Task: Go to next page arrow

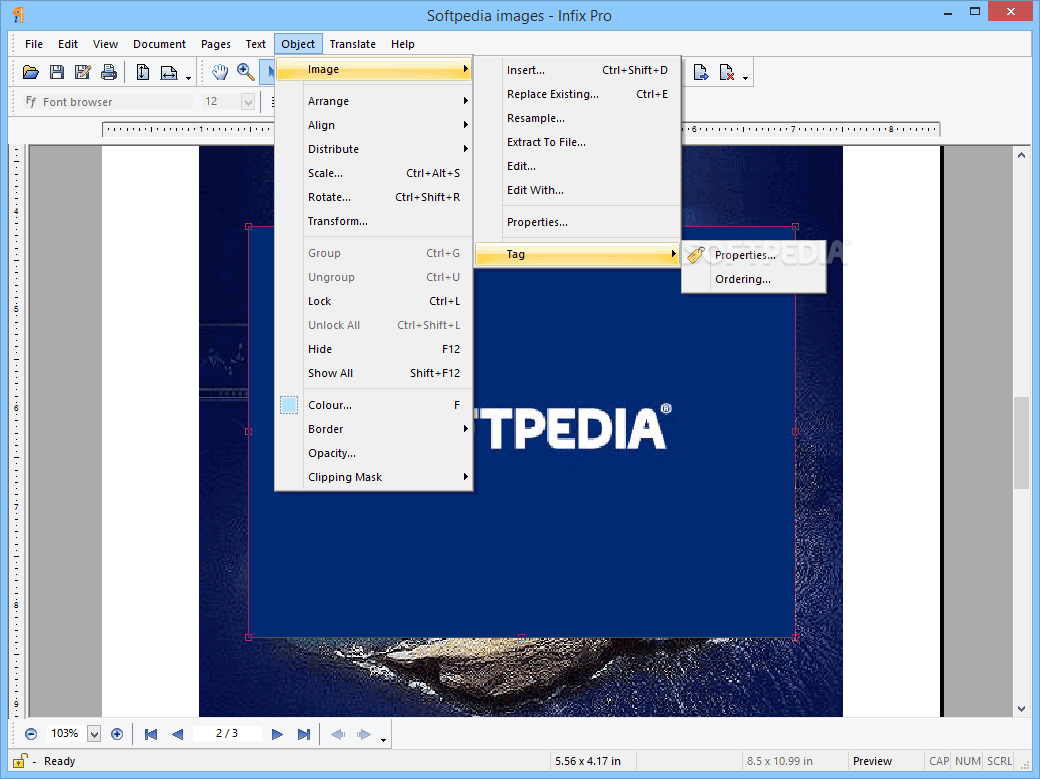Action: tap(277, 734)
